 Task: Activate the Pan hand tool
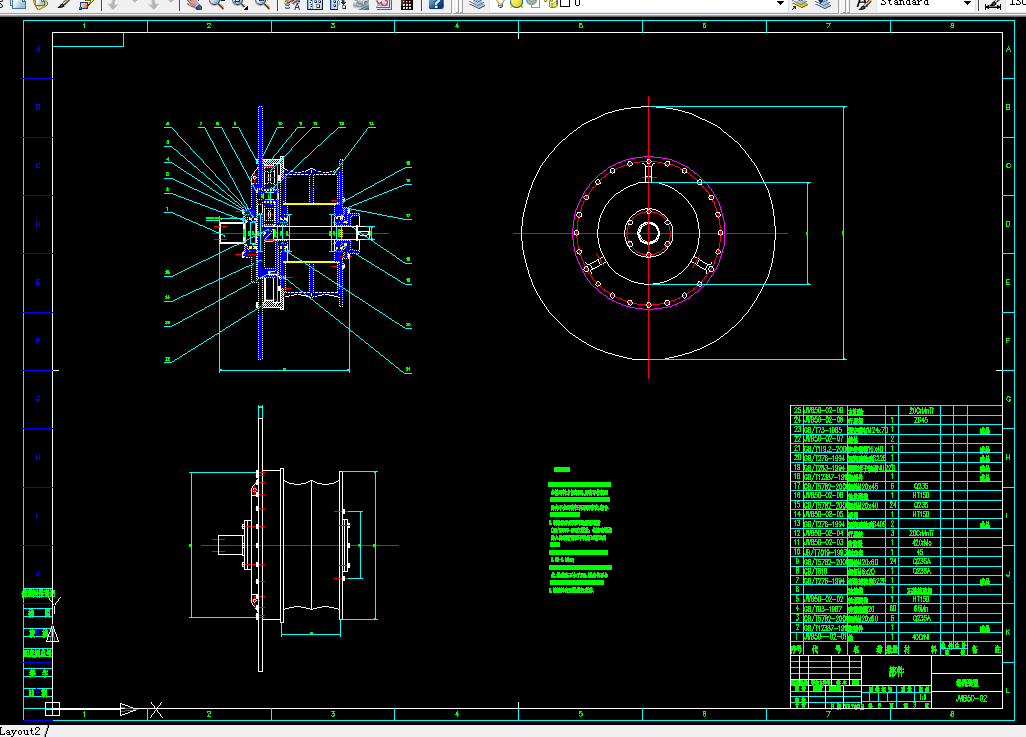click(x=193, y=4)
